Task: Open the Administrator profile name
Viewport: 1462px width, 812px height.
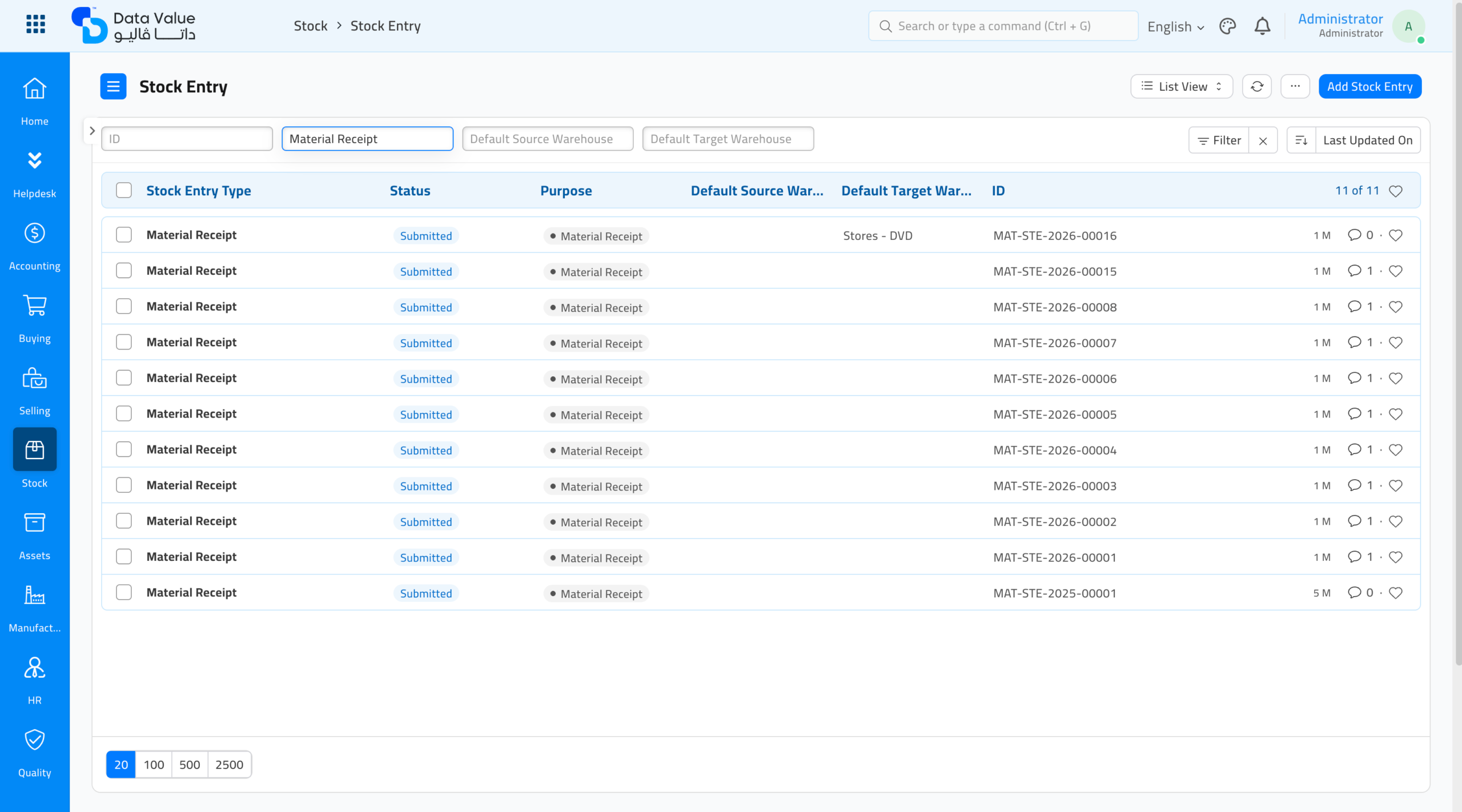Action: click(x=1340, y=19)
